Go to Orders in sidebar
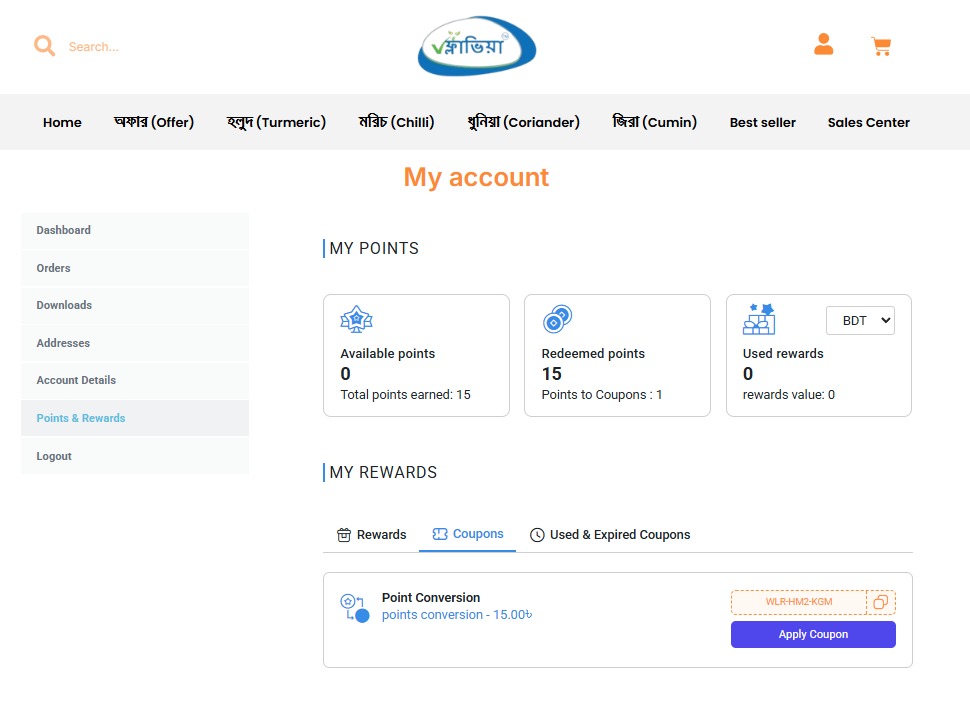Image resolution: width=970 pixels, height=711 pixels. [54, 268]
